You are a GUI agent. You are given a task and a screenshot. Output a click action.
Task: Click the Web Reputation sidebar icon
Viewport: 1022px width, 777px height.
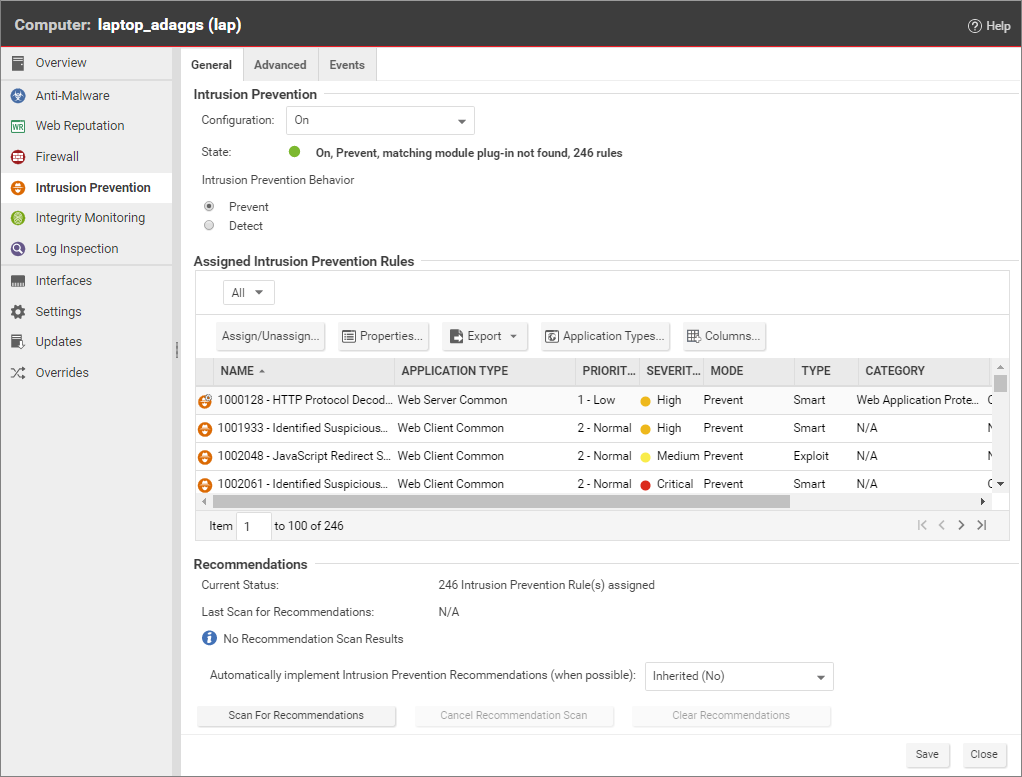pyautogui.click(x=18, y=126)
